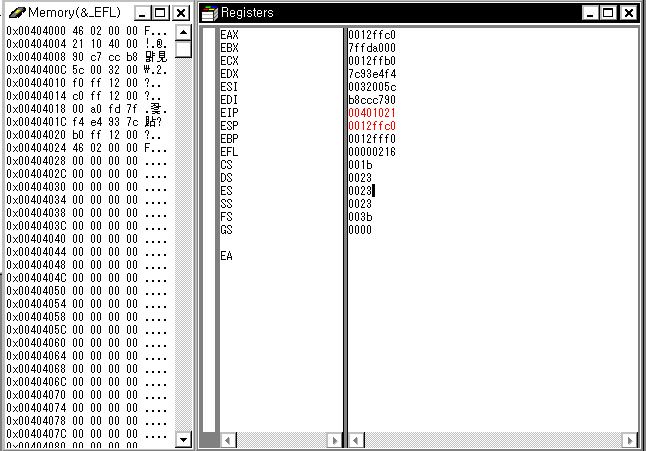Select the ESI register name

pyautogui.click(x=229, y=87)
